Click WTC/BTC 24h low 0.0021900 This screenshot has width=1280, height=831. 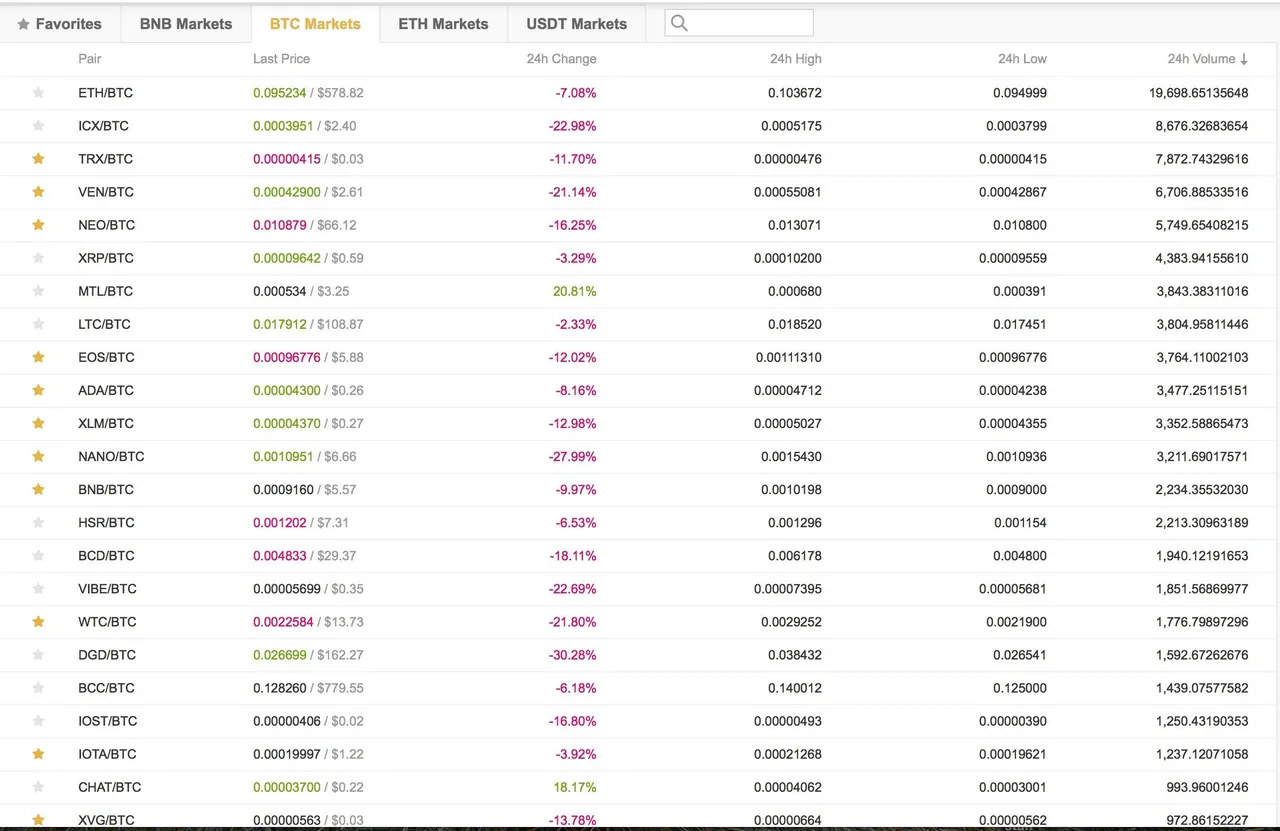[1016, 621]
